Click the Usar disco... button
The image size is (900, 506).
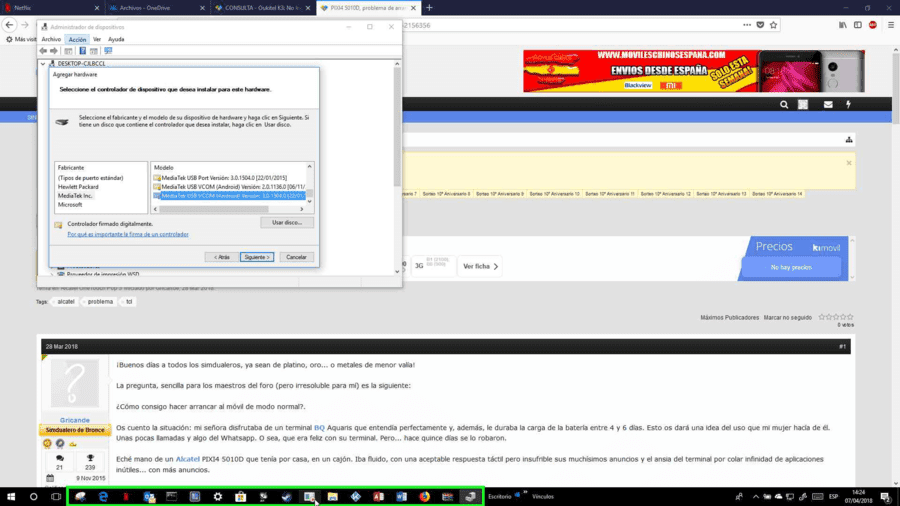(x=287, y=223)
